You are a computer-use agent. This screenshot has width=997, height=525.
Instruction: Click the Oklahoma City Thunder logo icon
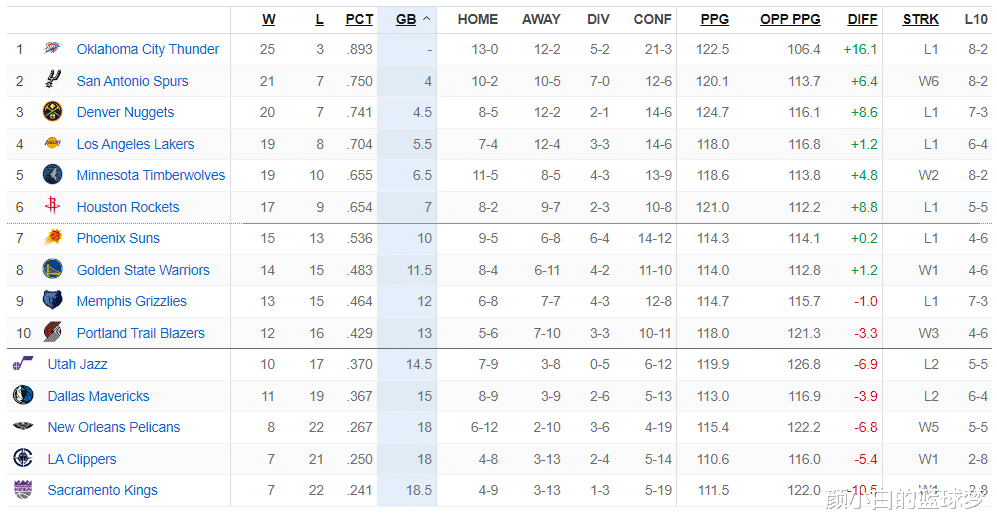coord(52,49)
